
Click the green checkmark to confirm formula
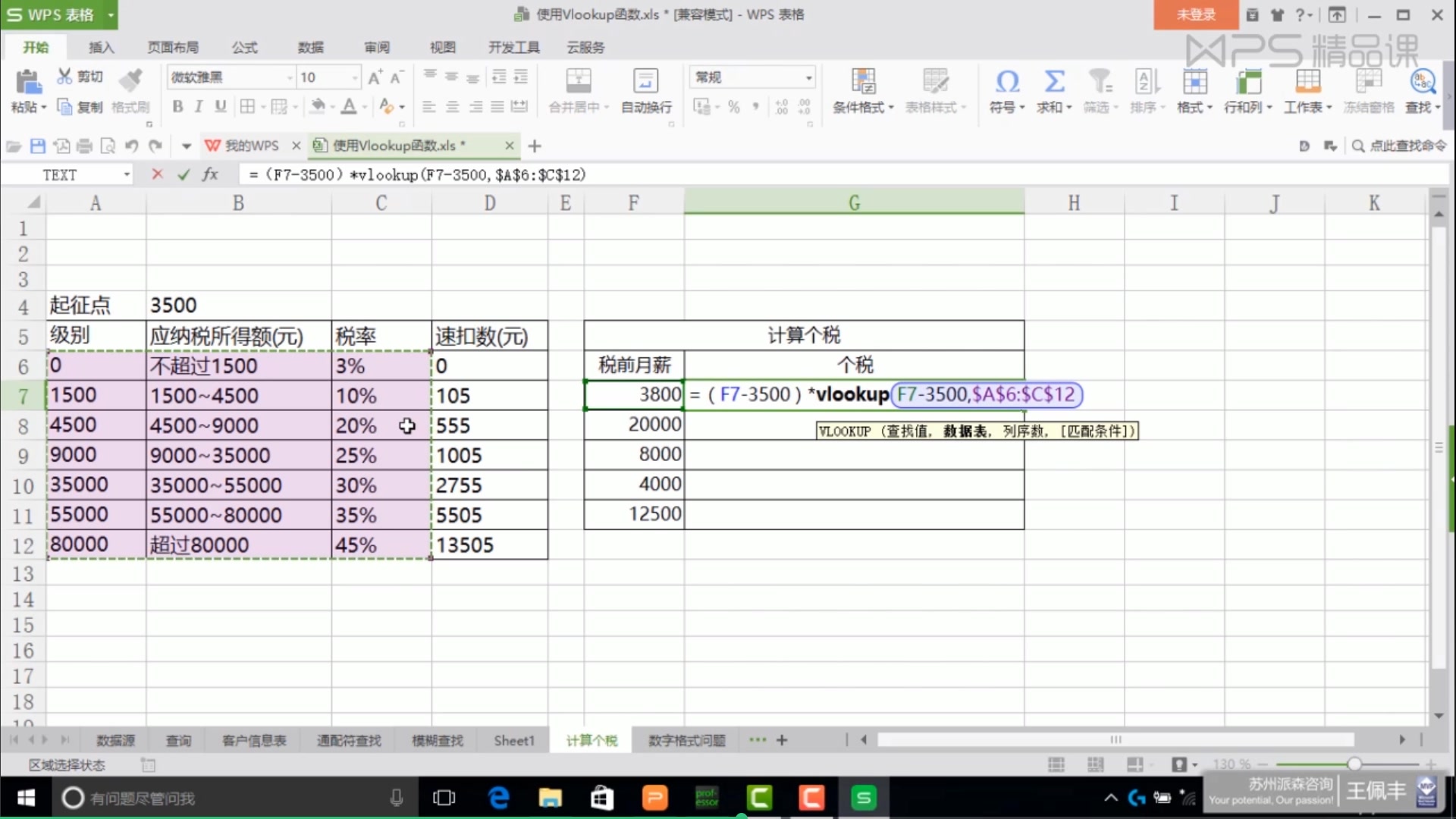[184, 174]
